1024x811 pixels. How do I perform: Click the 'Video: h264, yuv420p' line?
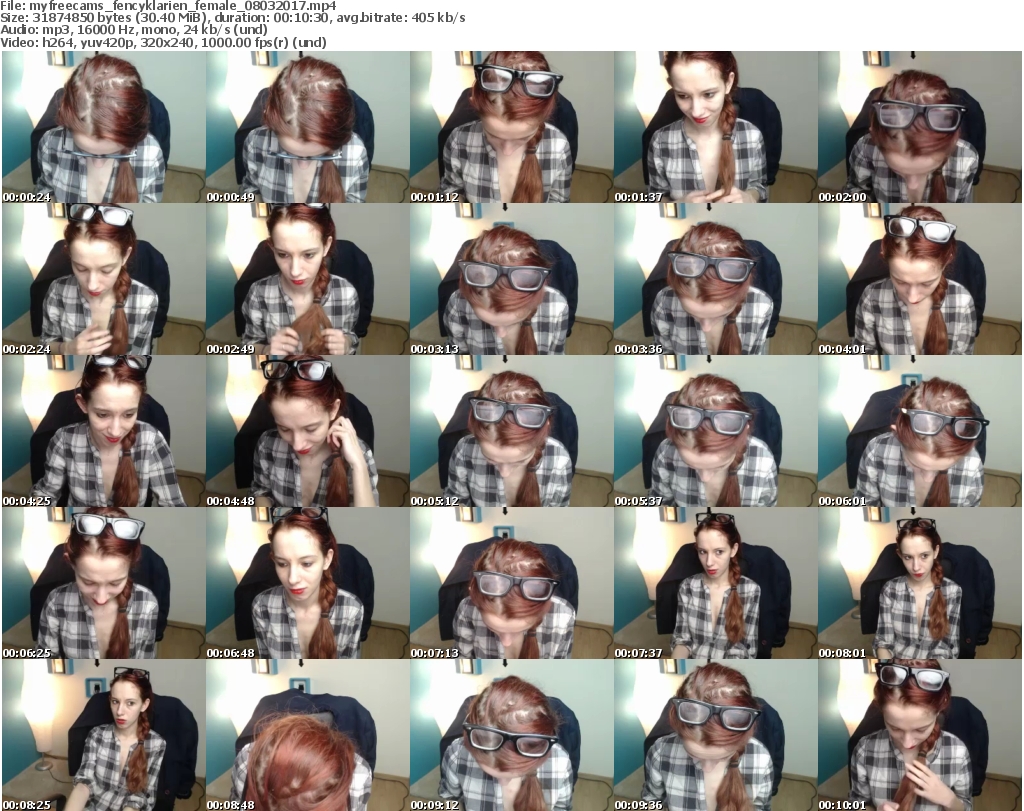pos(163,42)
